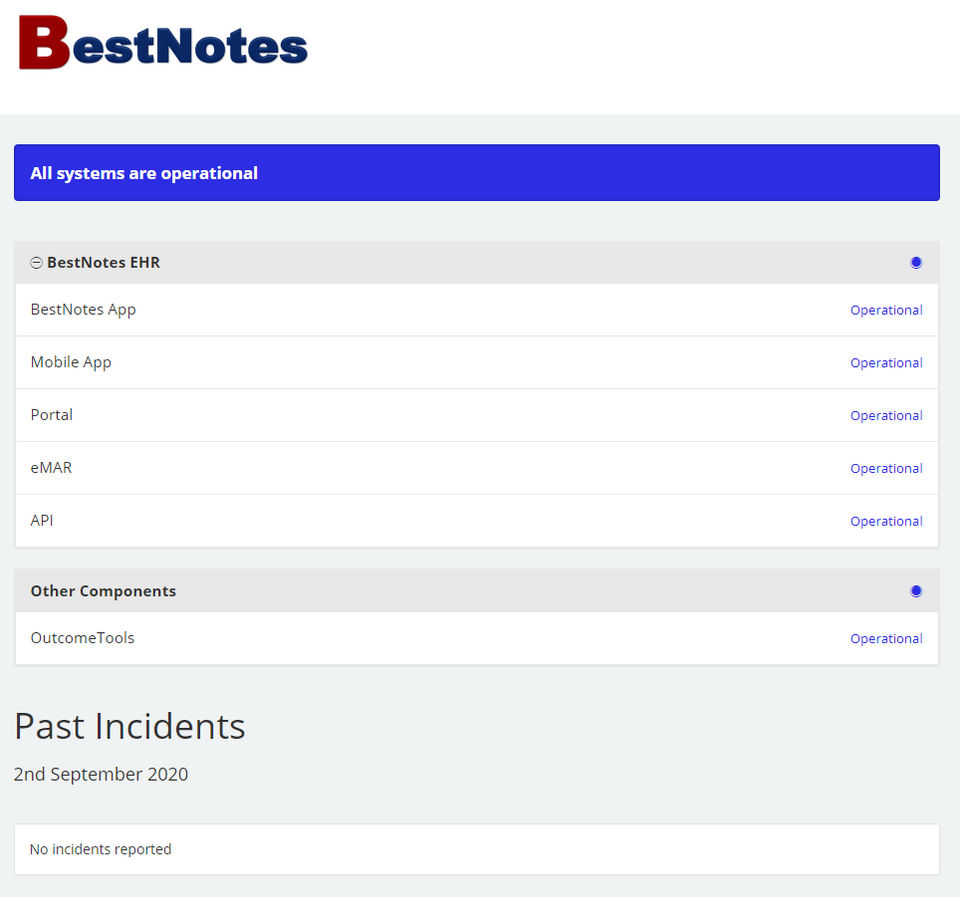
Task: Click the BestNotes EHR status dot
Action: [916, 263]
